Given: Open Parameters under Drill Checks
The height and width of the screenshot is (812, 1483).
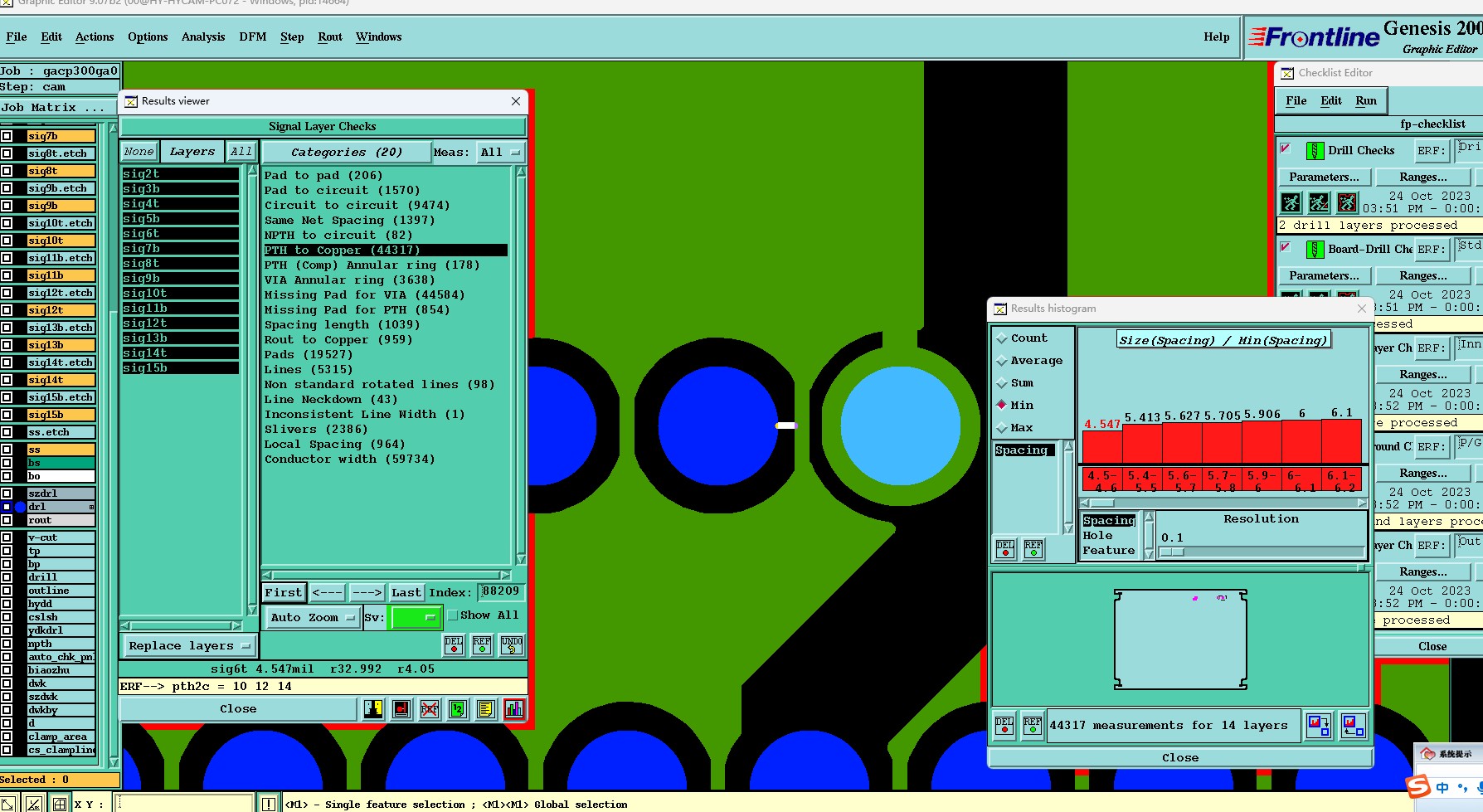Looking at the screenshot, I should click(x=1324, y=177).
